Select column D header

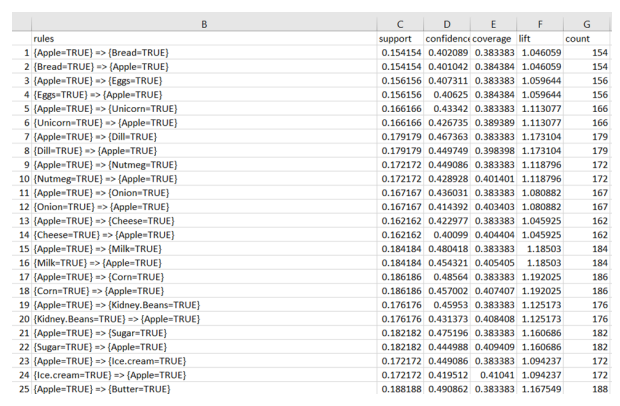pyautogui.click(x=447, y=25)
